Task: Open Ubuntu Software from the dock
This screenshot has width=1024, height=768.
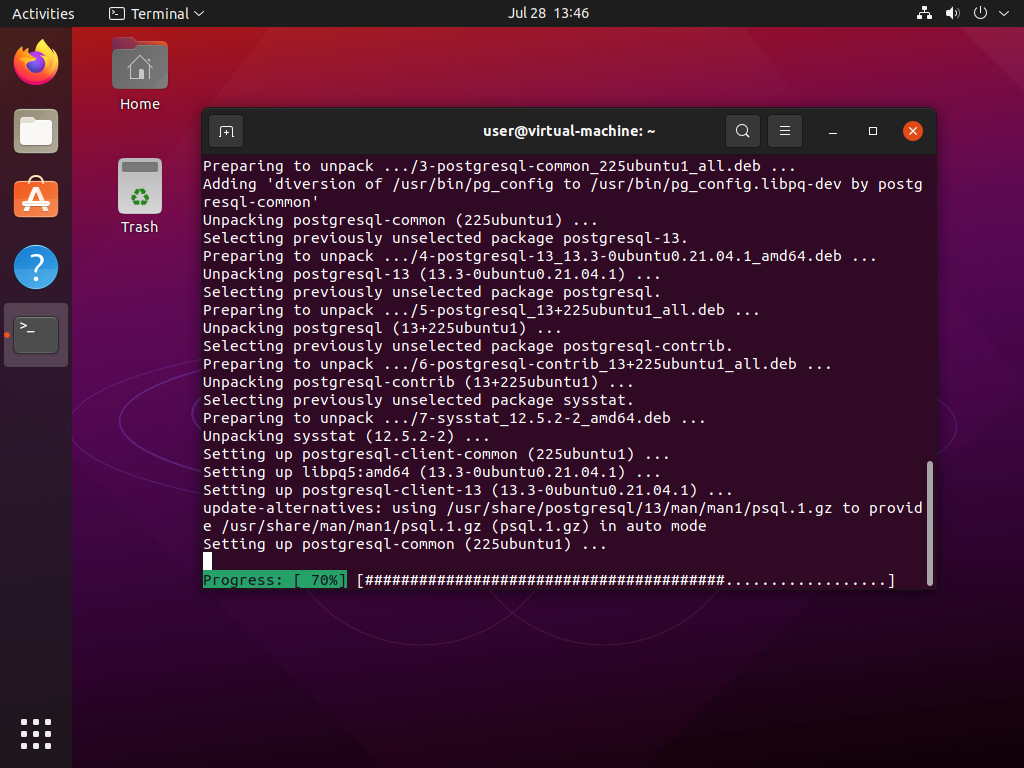Action: pos(36,199)
